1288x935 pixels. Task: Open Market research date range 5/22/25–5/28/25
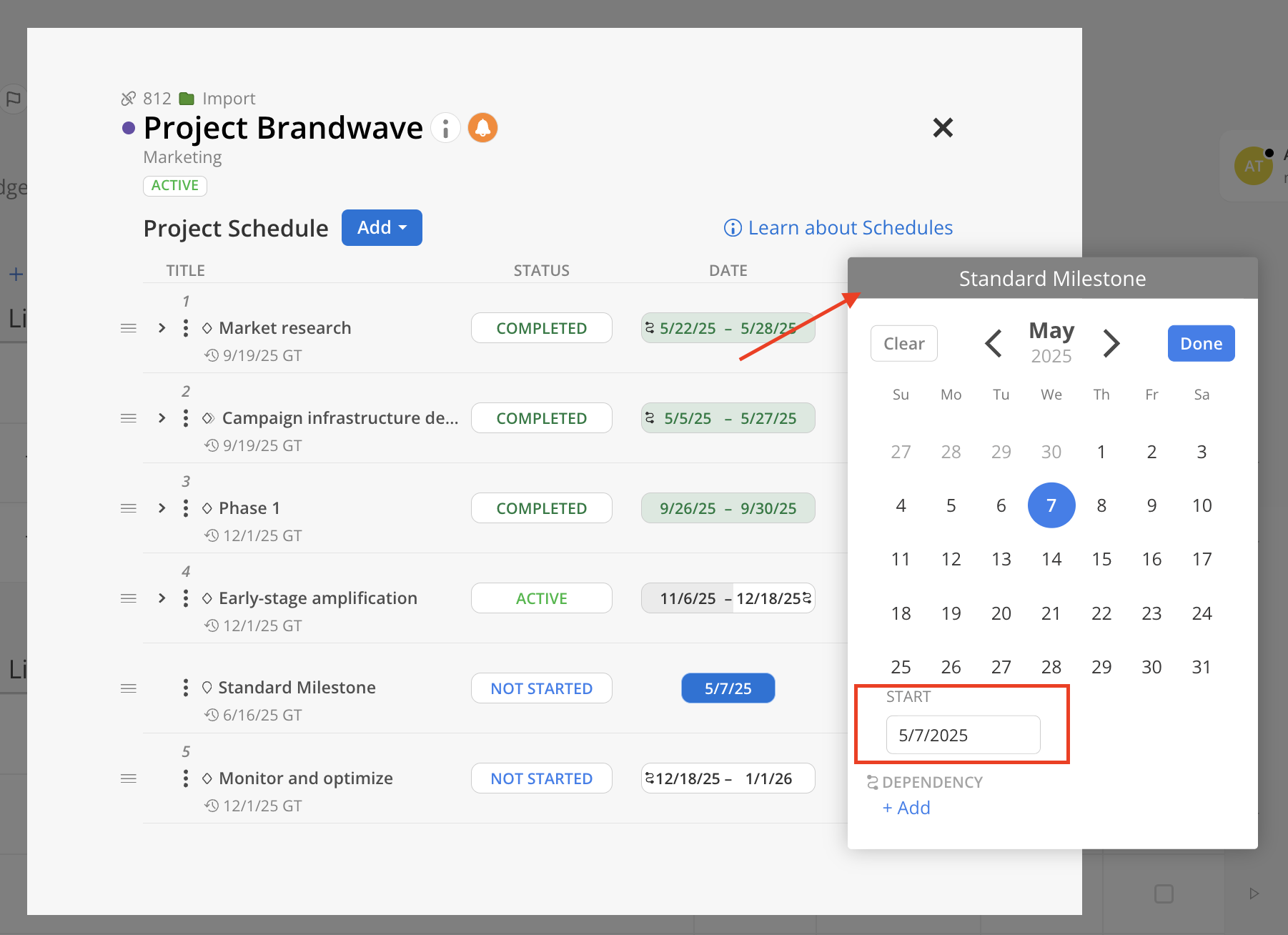[x=728, y=328]
